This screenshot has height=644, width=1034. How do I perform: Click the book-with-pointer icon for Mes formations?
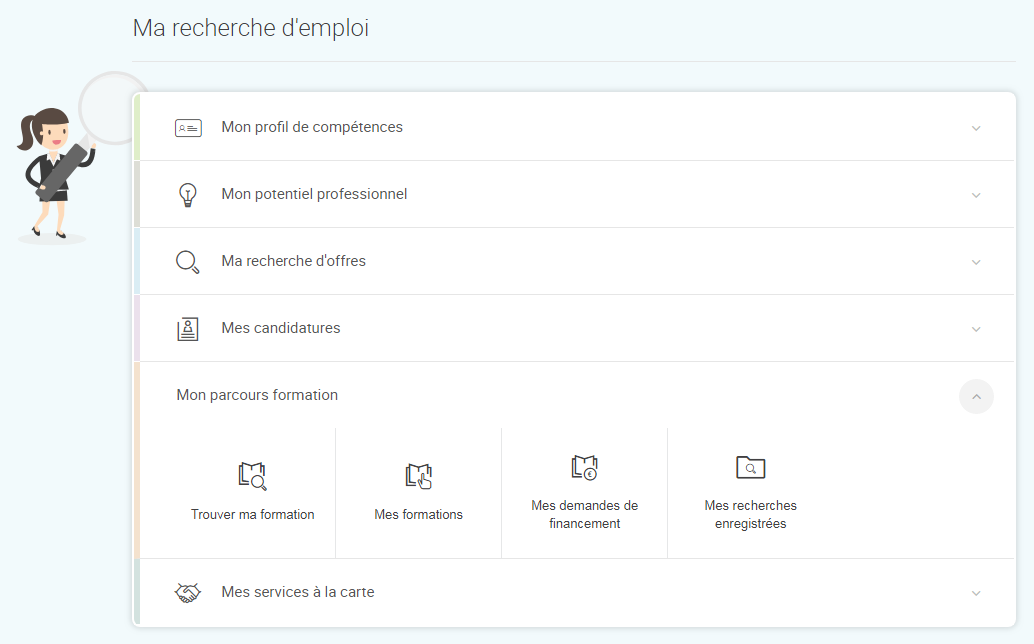pos(419,476)
